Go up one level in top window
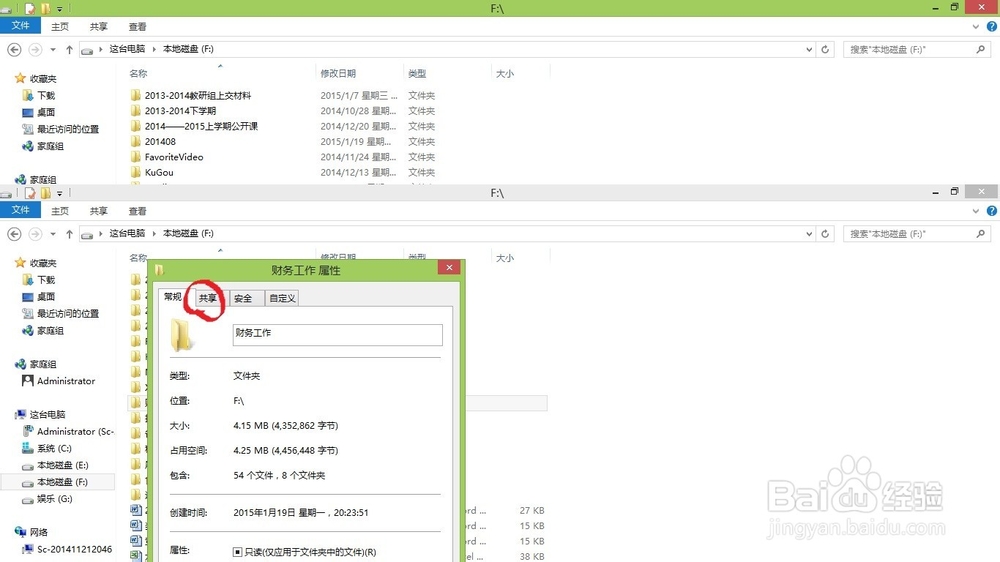 click(69, 49)
